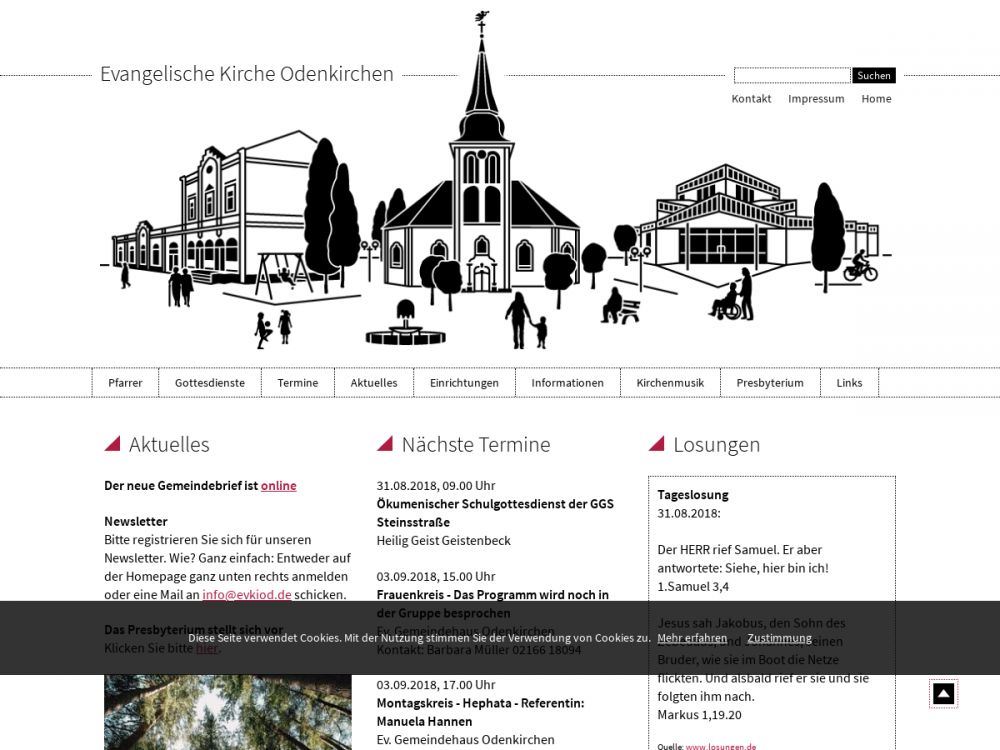Open the Gemeindebrief online link

278,486
